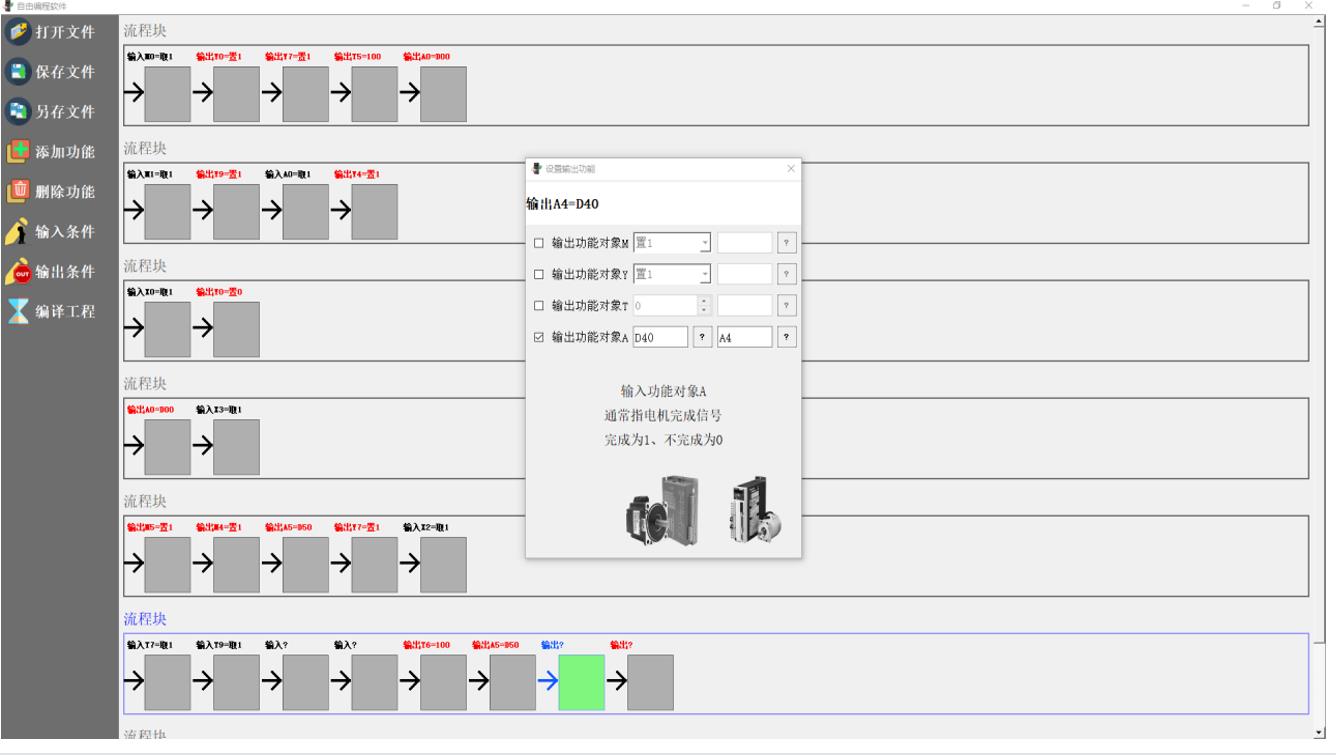Click the help button next to the A4 field
Screen dimensions: 1336x755
click(788, 337)
